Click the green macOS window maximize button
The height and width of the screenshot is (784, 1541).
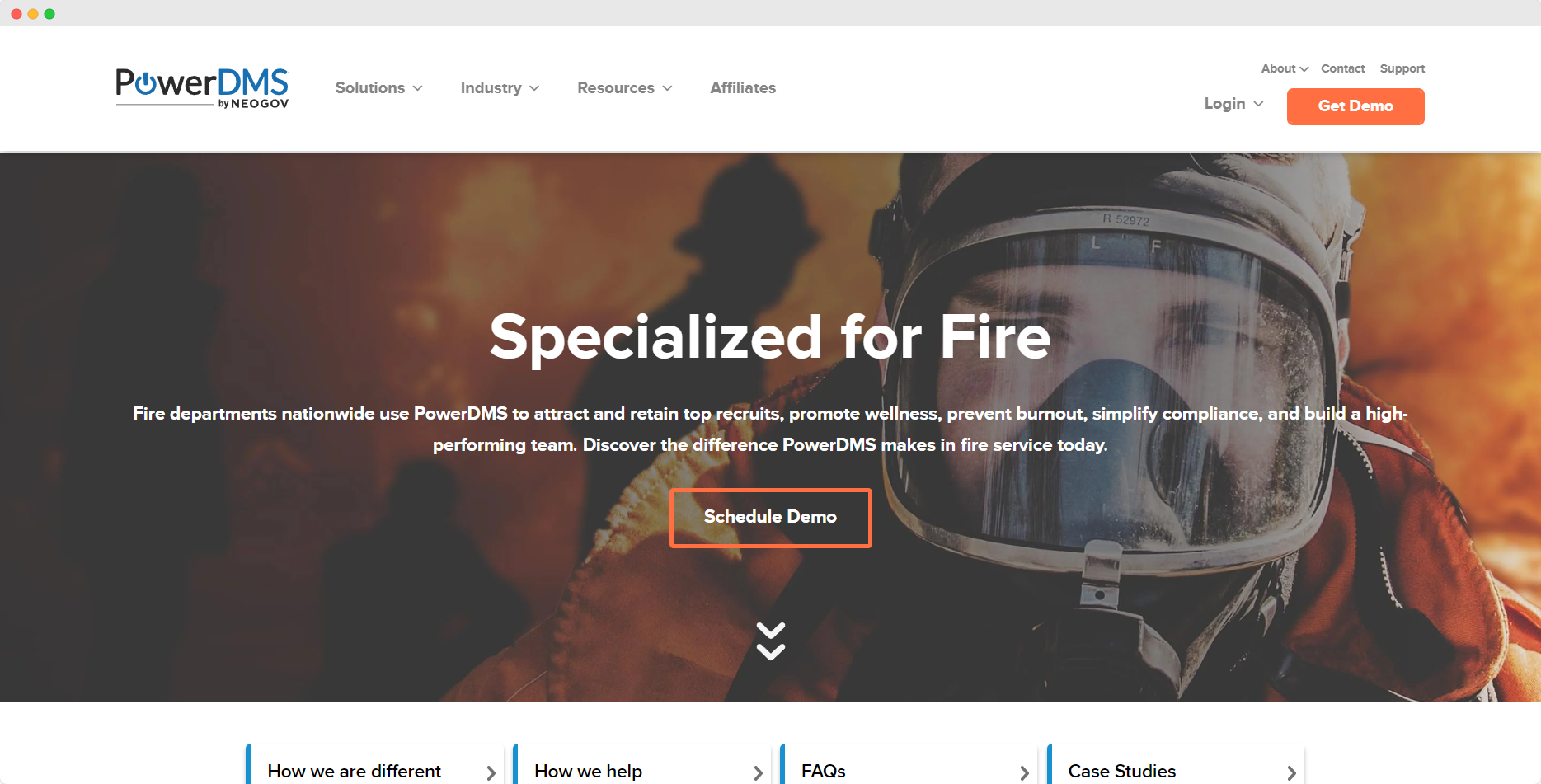pyautogui.click(x=49, y=14)
